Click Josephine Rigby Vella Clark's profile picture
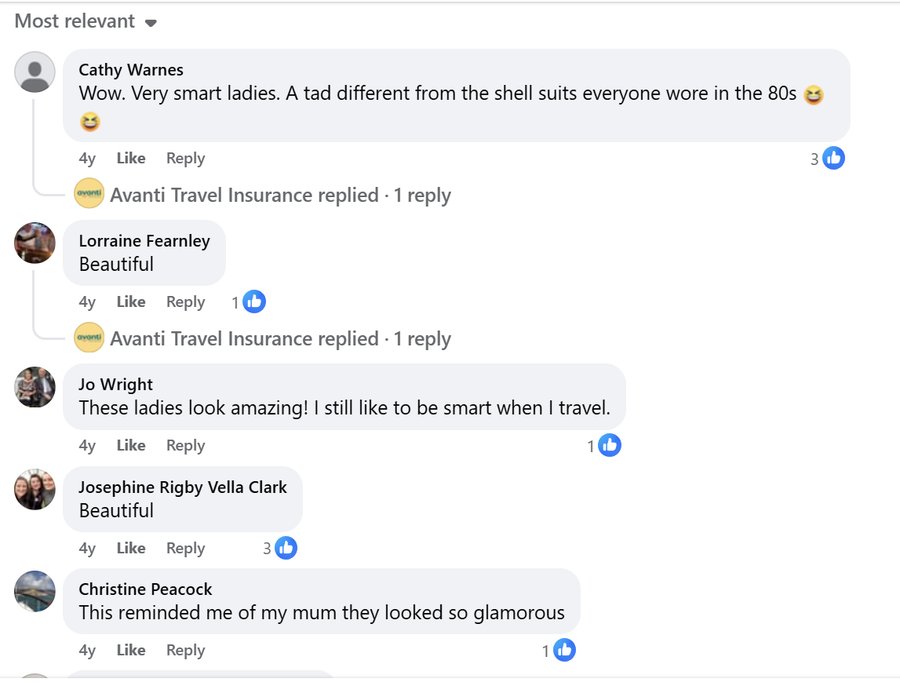Viewport: 900px width, 683px height. 34,489
